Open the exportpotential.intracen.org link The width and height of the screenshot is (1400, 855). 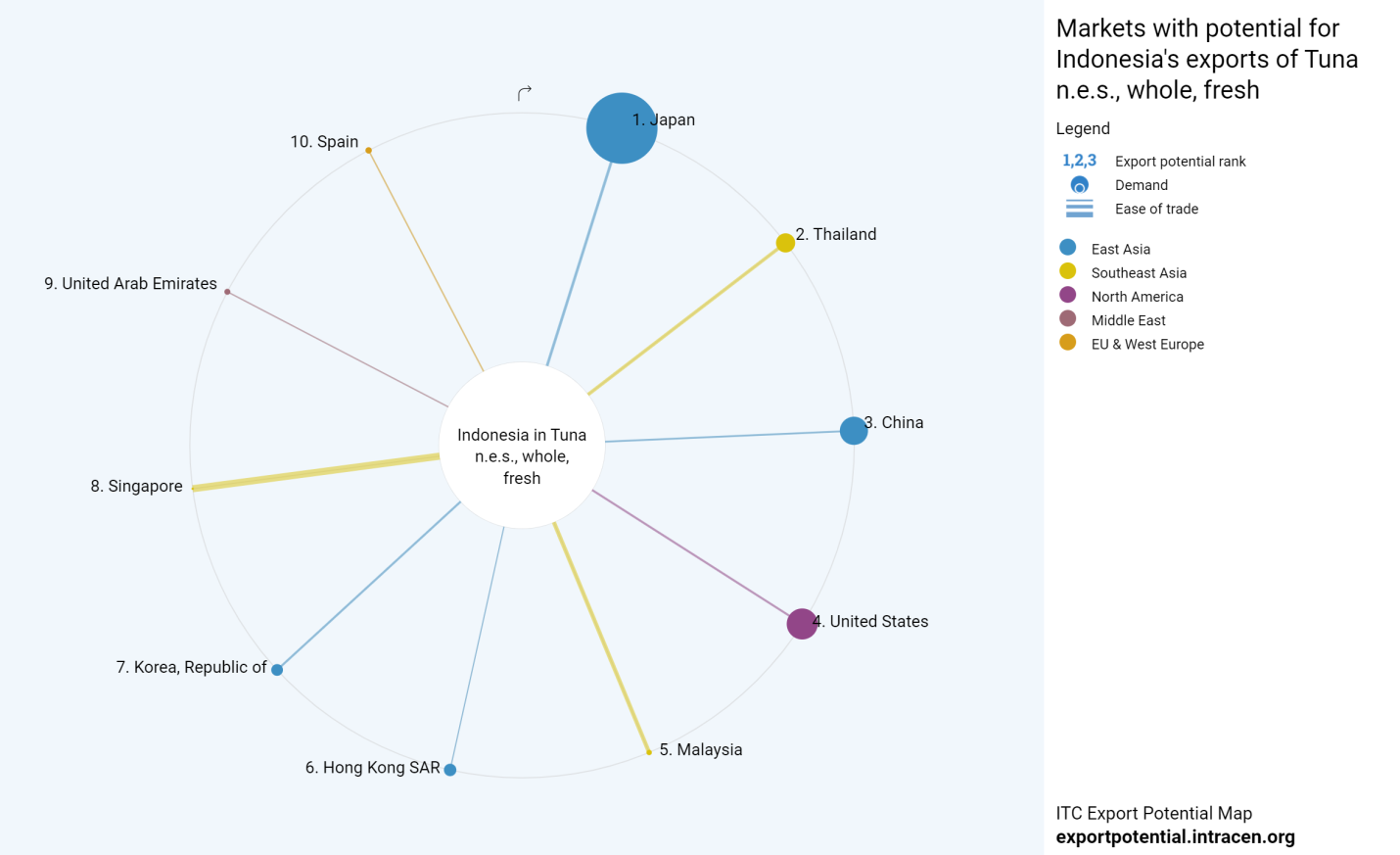tap(1175, 837)
